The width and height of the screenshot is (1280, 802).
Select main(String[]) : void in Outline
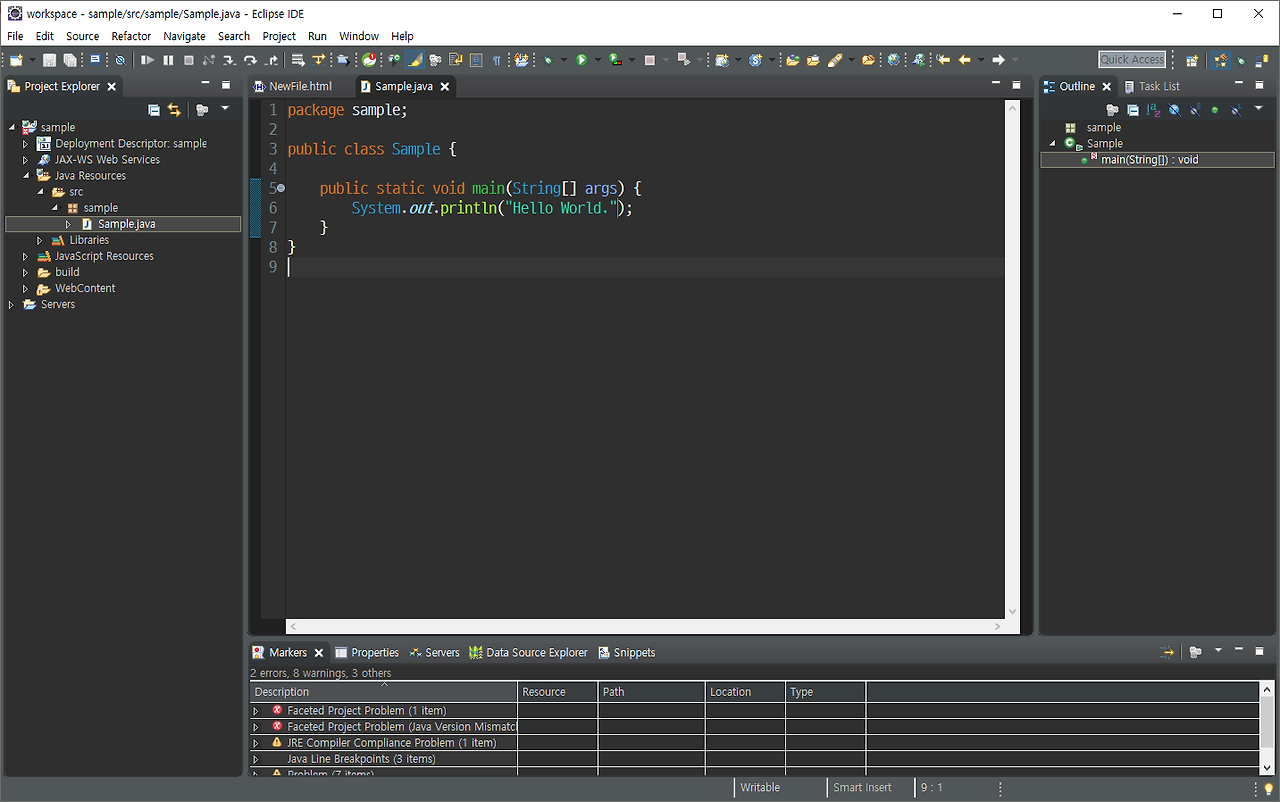1157,160
